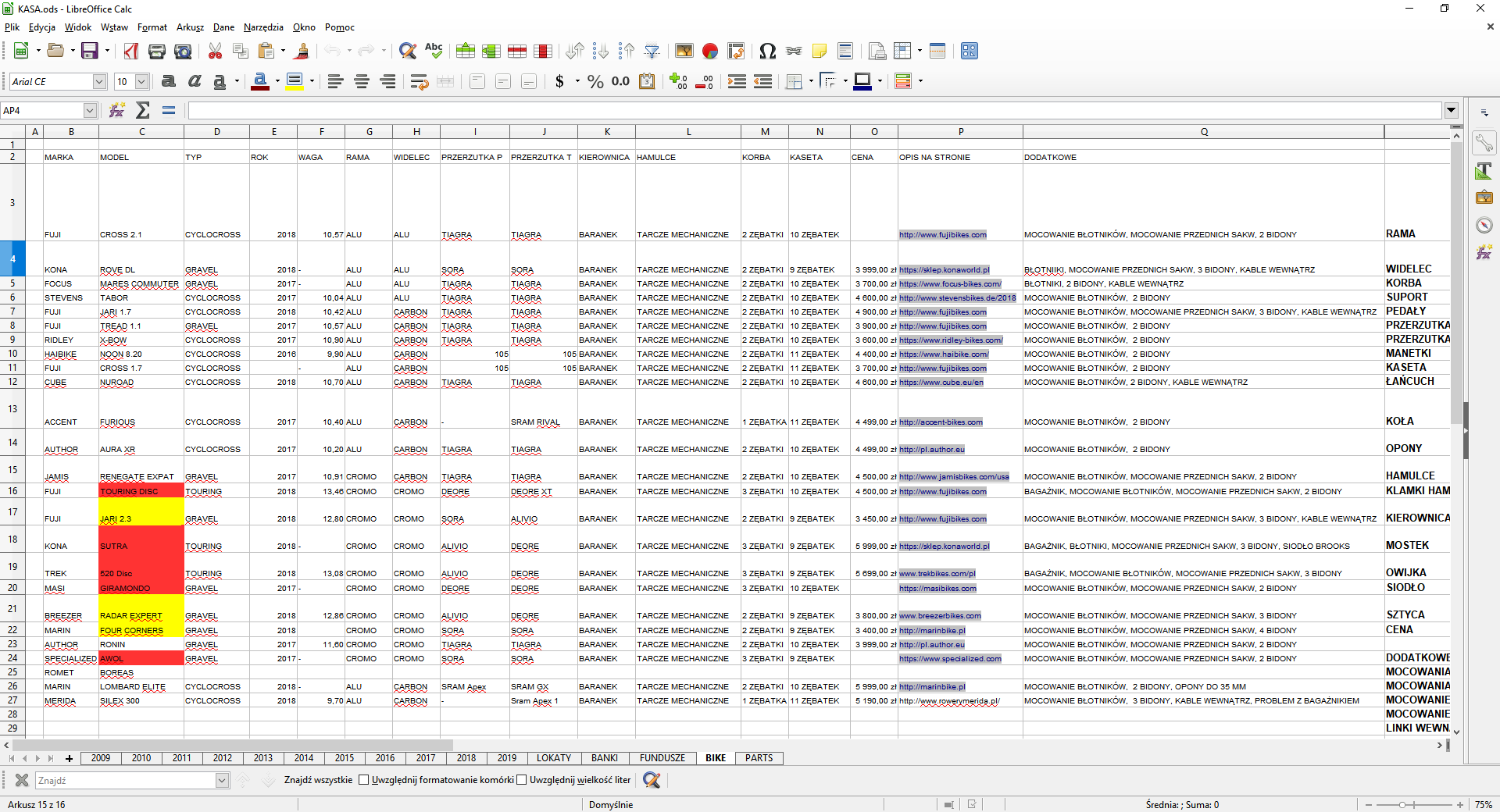Click 'Znajdź wszystkie' button

pyautogui.click(x=318, y=780)
